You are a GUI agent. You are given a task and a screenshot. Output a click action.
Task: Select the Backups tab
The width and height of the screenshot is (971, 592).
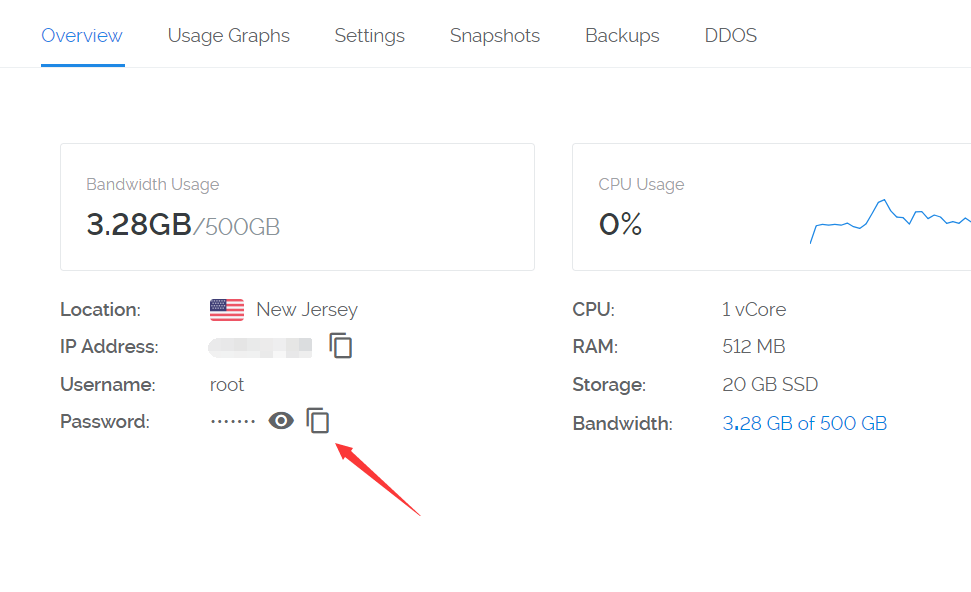pyautogui.click(x=622, y=36)
